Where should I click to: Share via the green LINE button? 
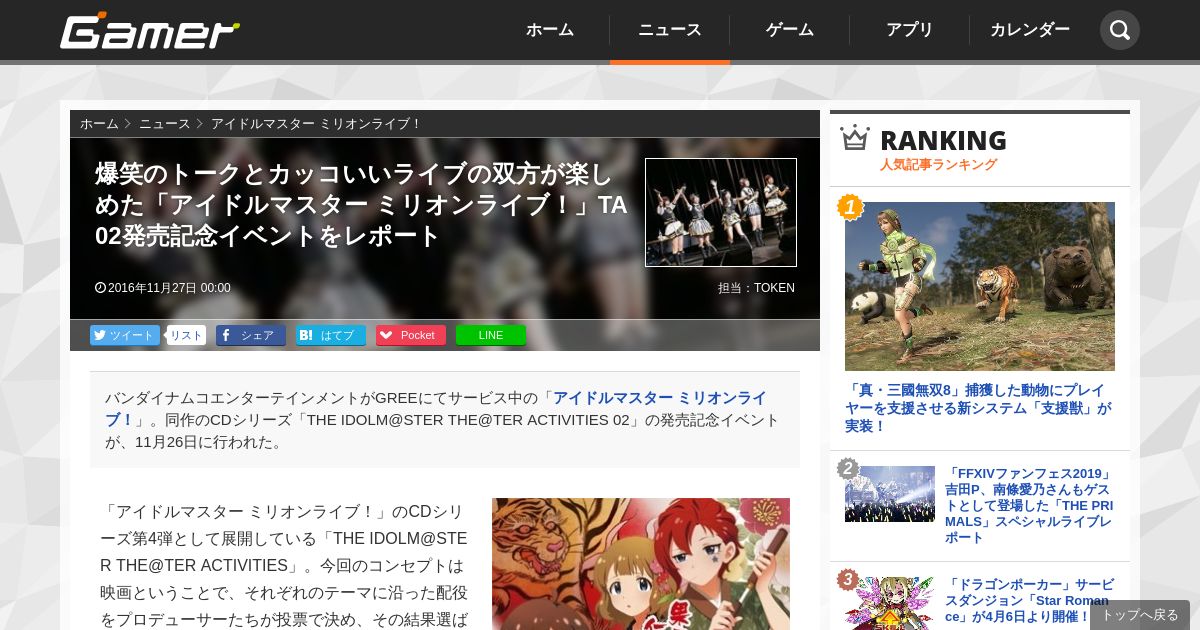[x=491, y=335]
